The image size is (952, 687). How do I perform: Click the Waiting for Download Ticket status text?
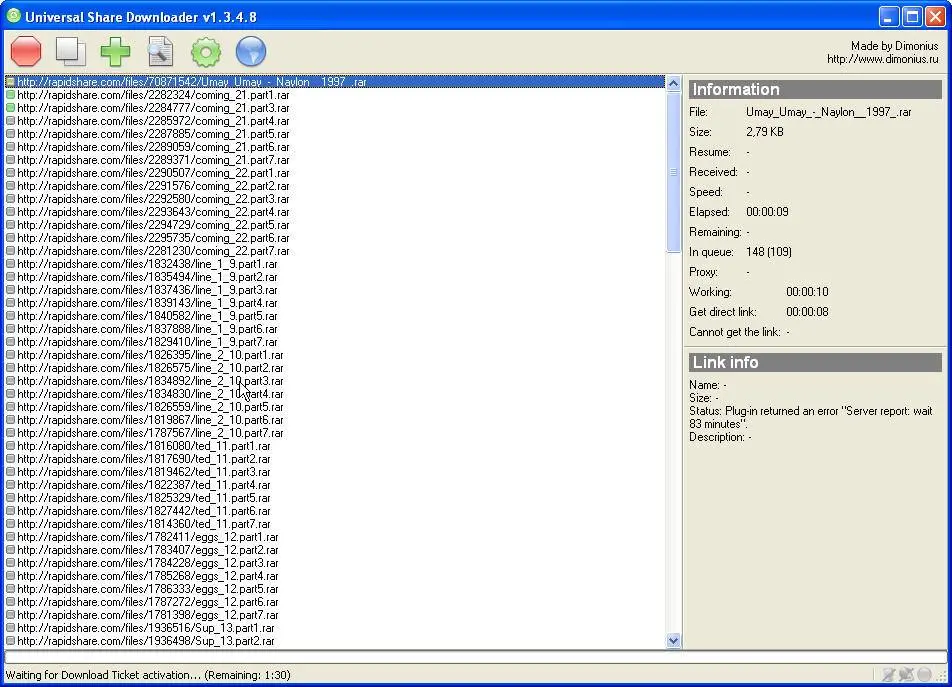coord(148,675)
